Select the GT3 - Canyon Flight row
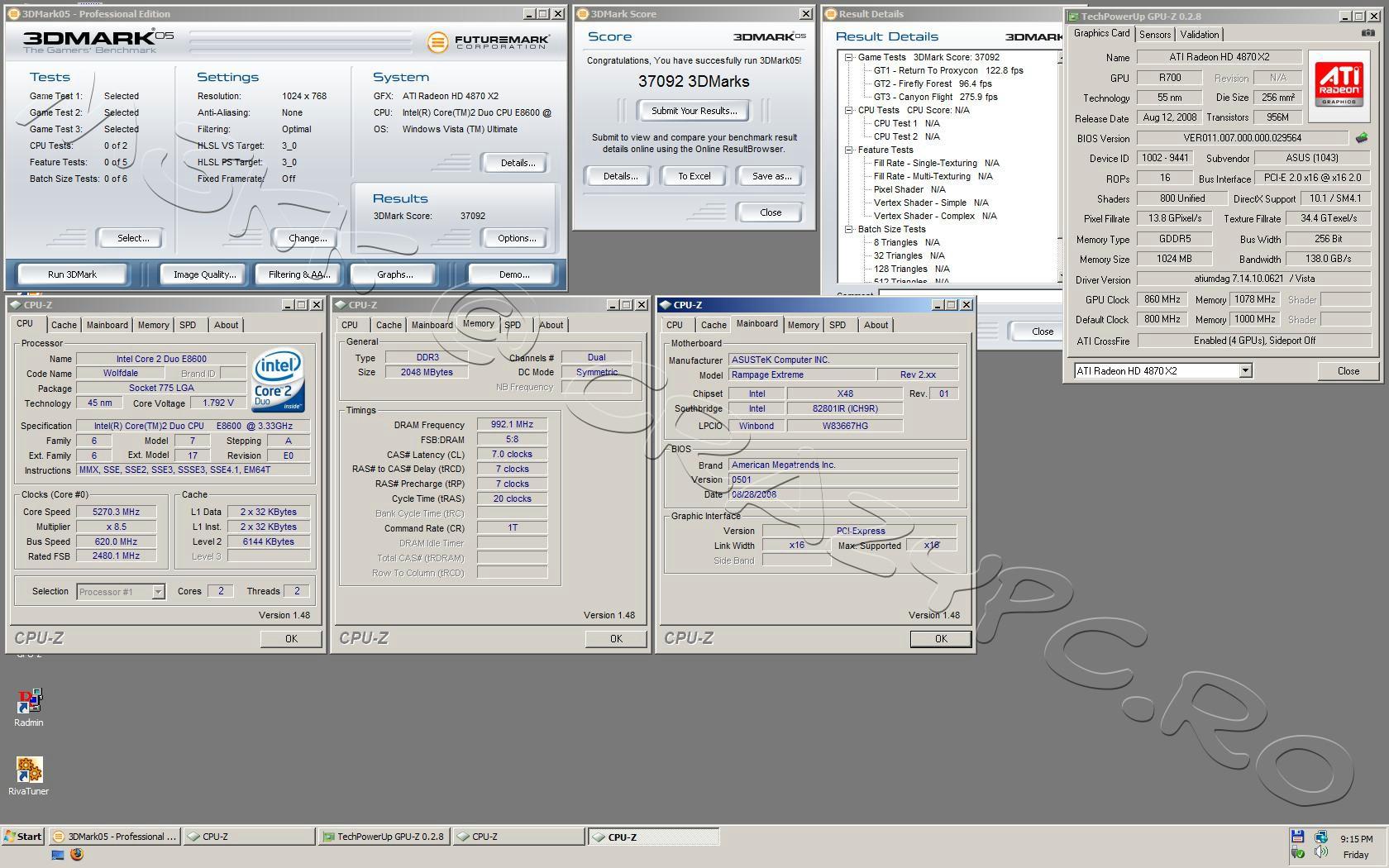 pos(935,97)
